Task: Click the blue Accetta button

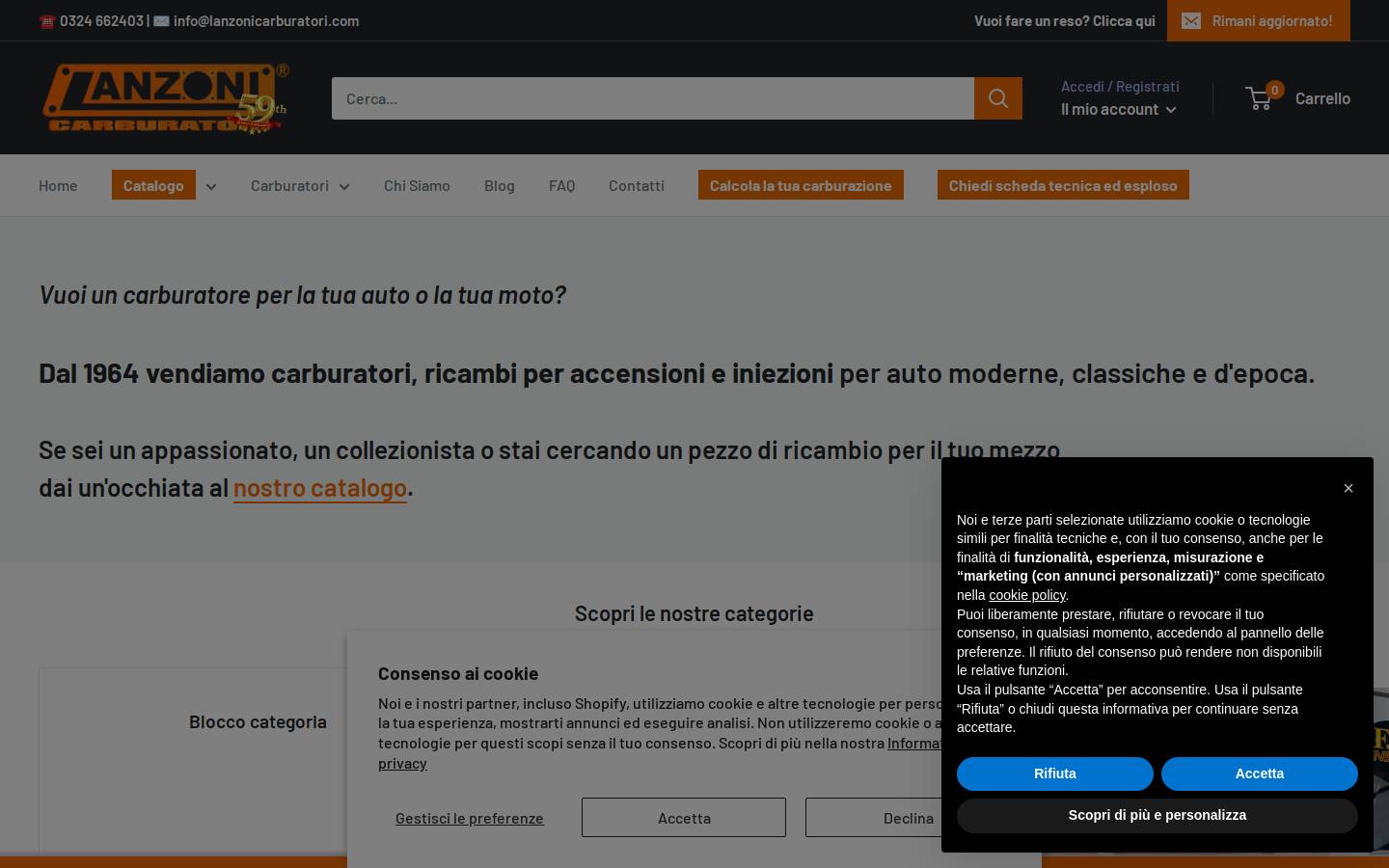Action: click(x=1260, y=773)
